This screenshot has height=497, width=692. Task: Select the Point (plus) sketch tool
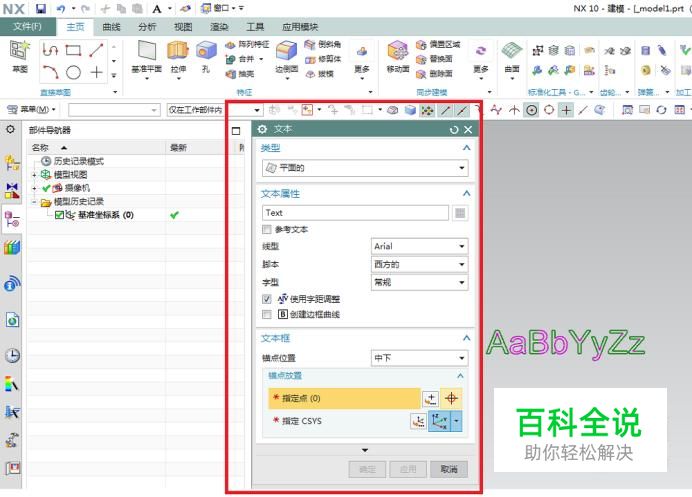pyautogui.click(x=96, y=72)
